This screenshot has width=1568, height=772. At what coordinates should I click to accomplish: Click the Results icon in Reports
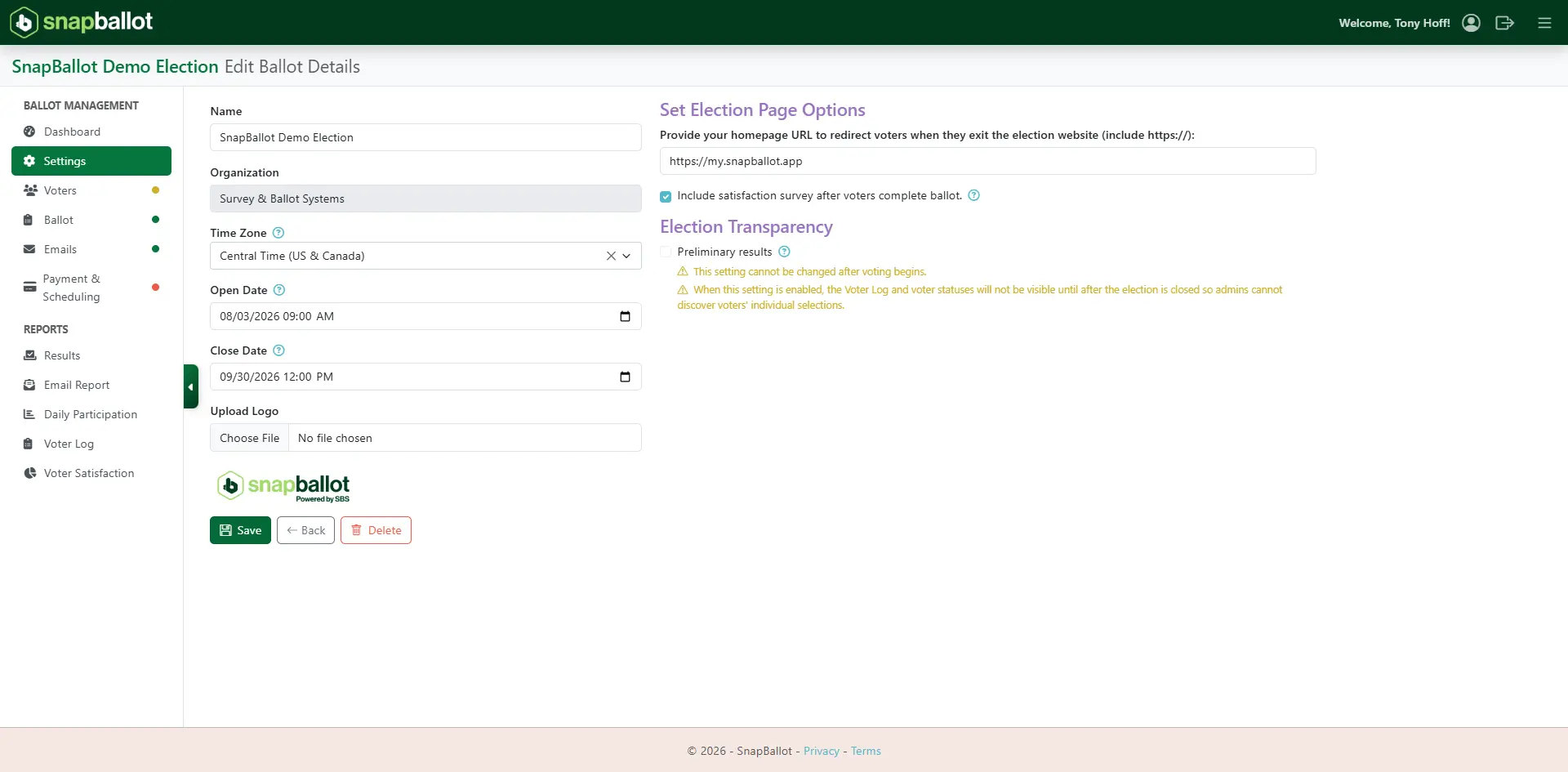click(x=29, y=355)
